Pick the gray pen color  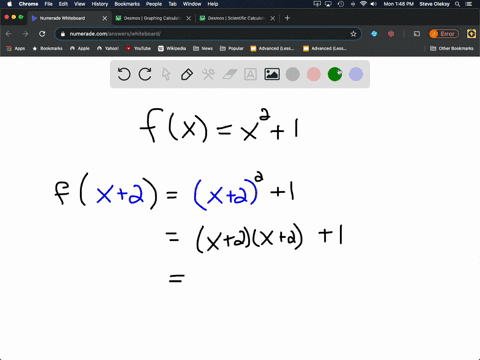point(293,74)
